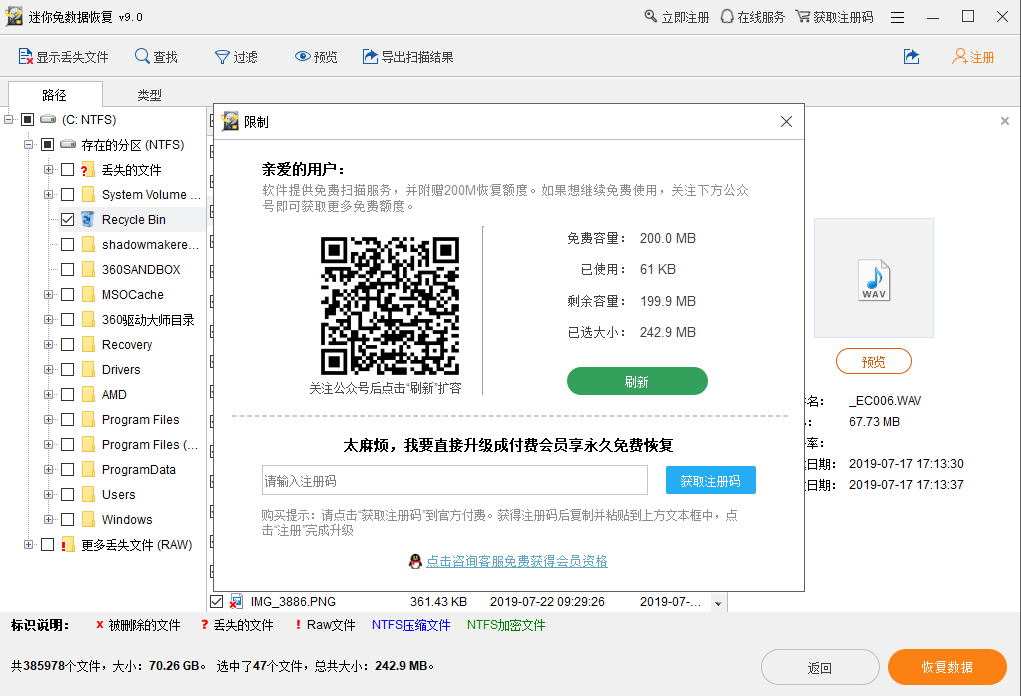Screen dimensions: 1021x696
Task: Expand the Windows tree node
Action: [48, 520]
